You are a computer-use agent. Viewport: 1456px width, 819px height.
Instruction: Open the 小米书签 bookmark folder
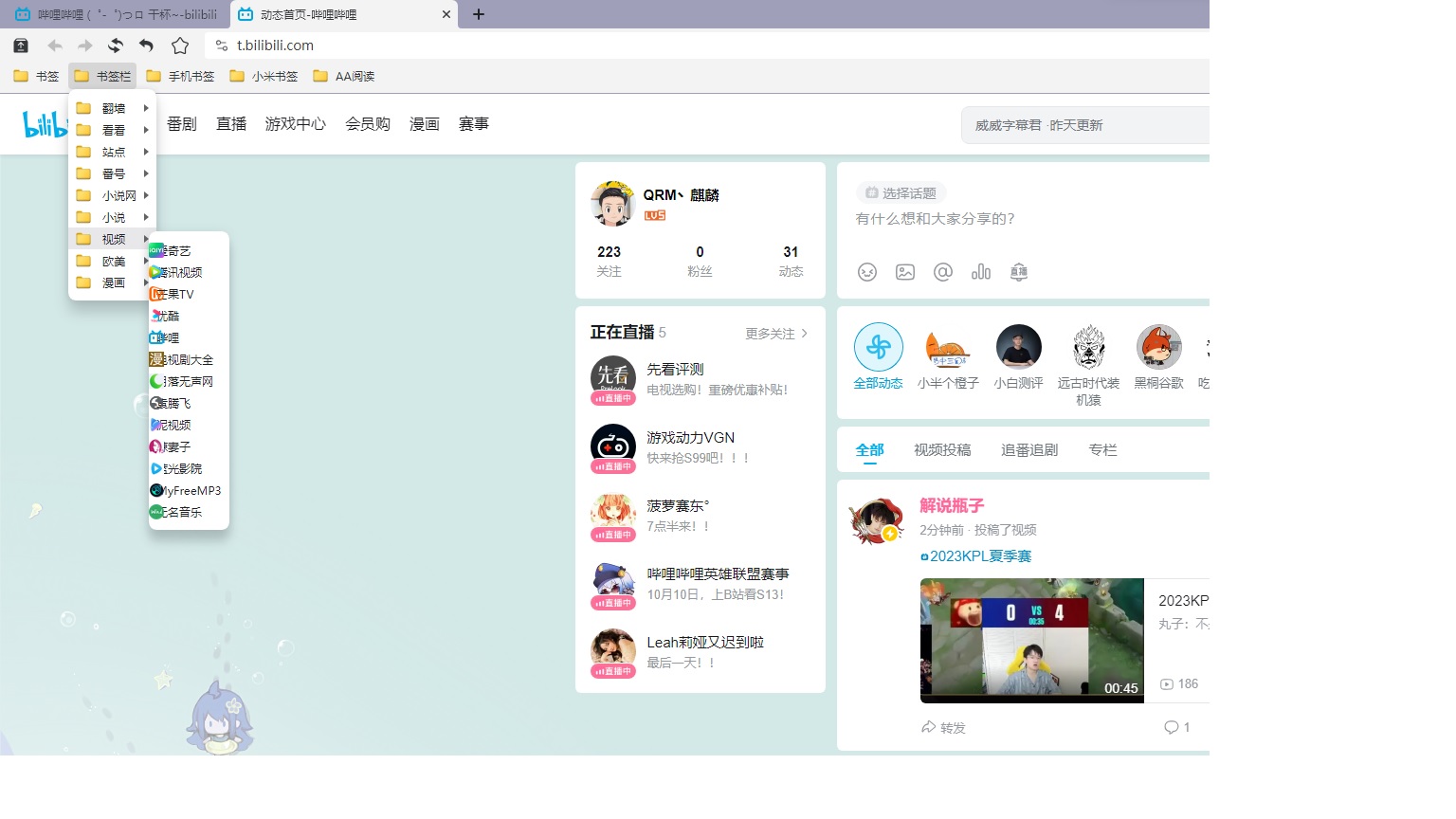[264, 76]
